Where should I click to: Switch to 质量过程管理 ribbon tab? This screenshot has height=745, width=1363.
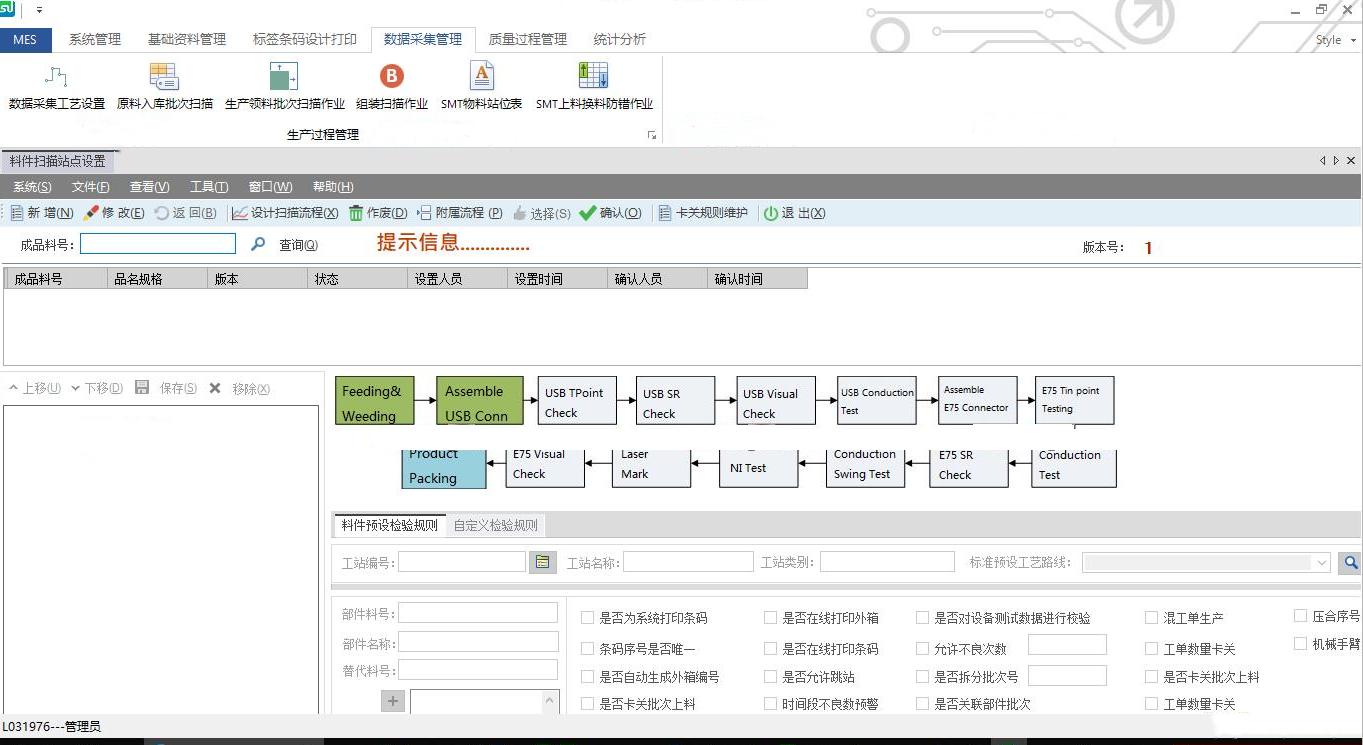coord(527,39)
